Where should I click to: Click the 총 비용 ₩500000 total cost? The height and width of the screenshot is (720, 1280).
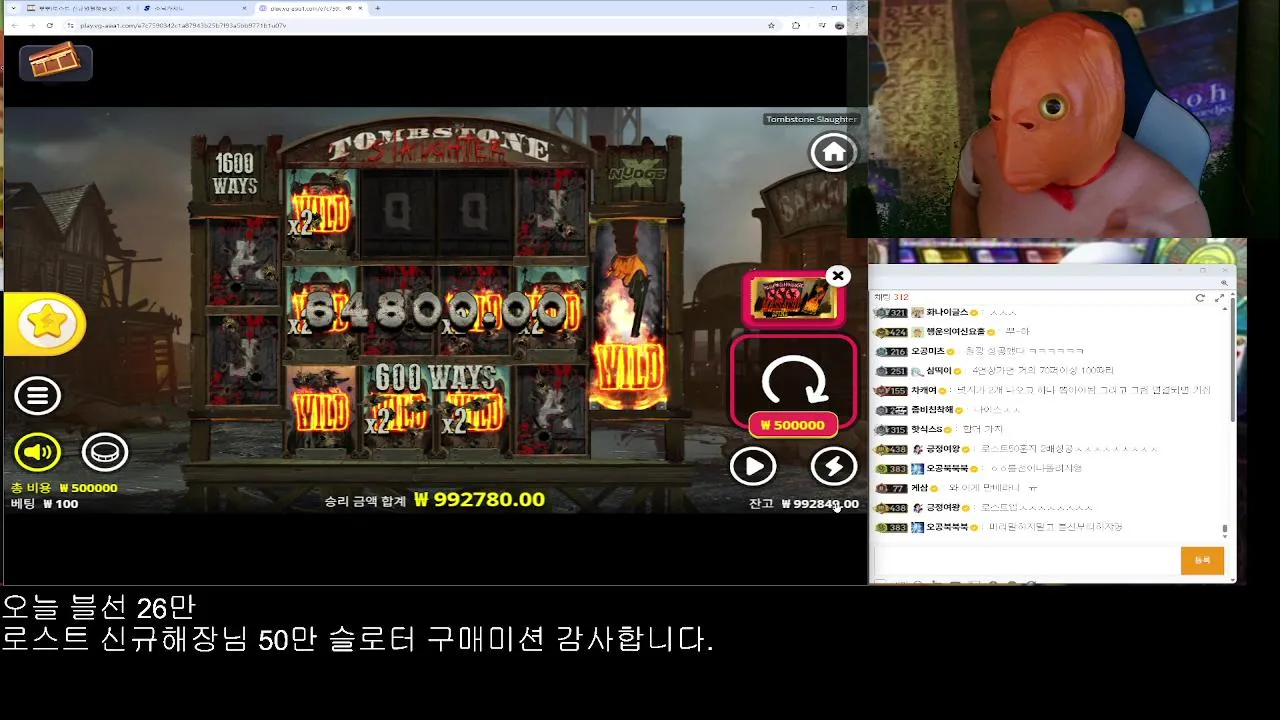pos(64,488)
